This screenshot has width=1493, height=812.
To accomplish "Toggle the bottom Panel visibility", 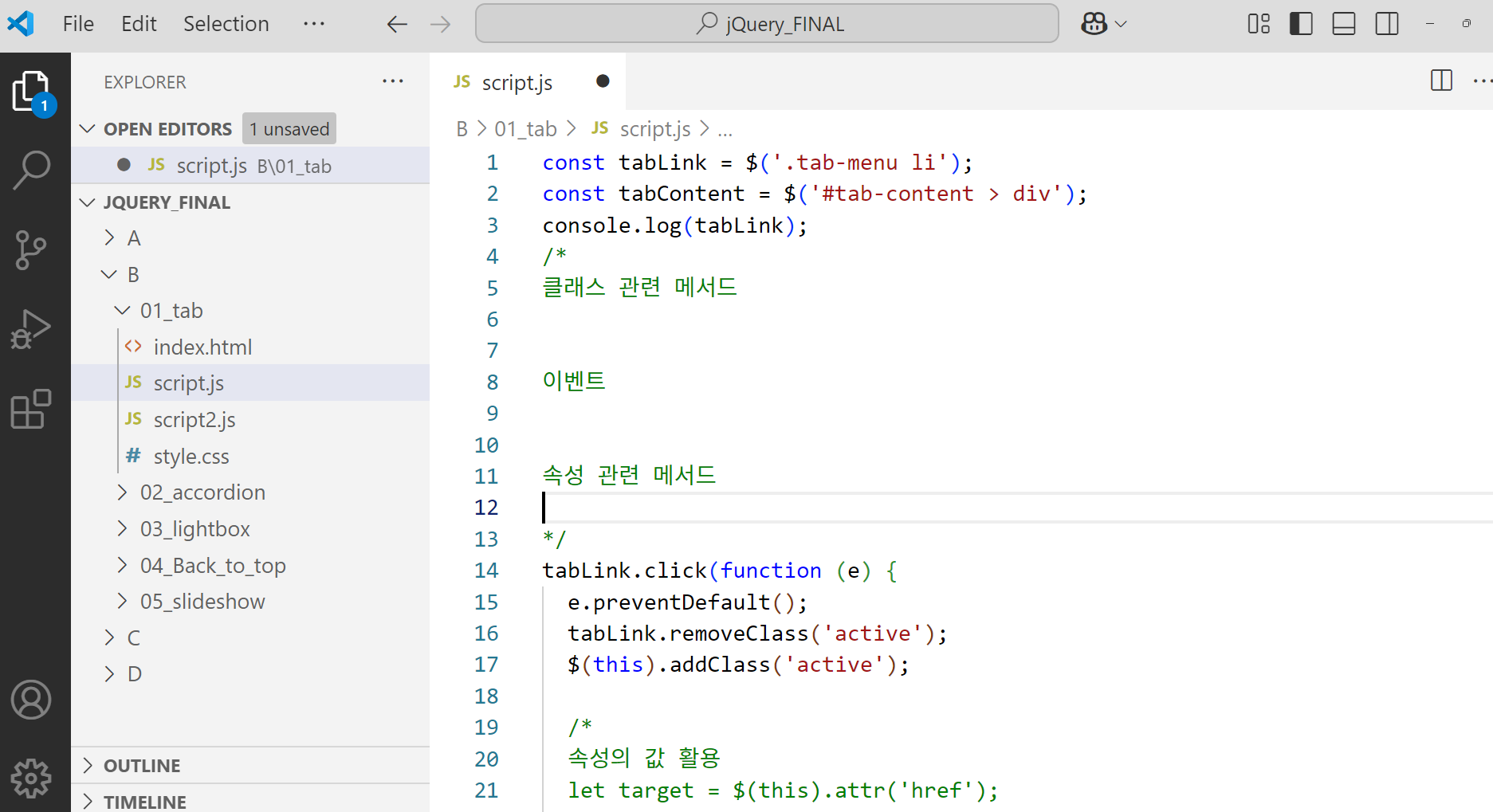I will click(x=1343, y=23).
